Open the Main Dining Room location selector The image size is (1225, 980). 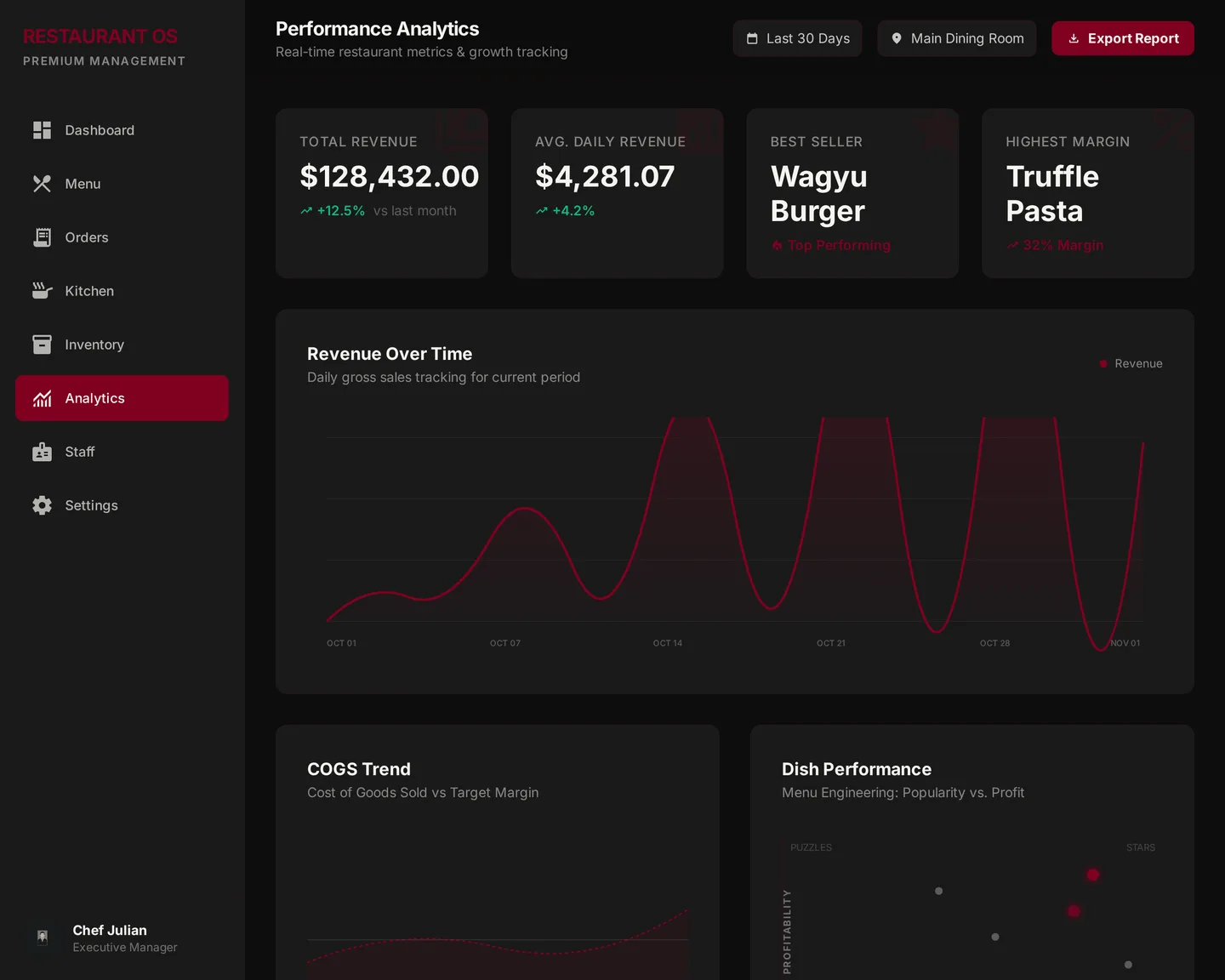click(956, 38)
